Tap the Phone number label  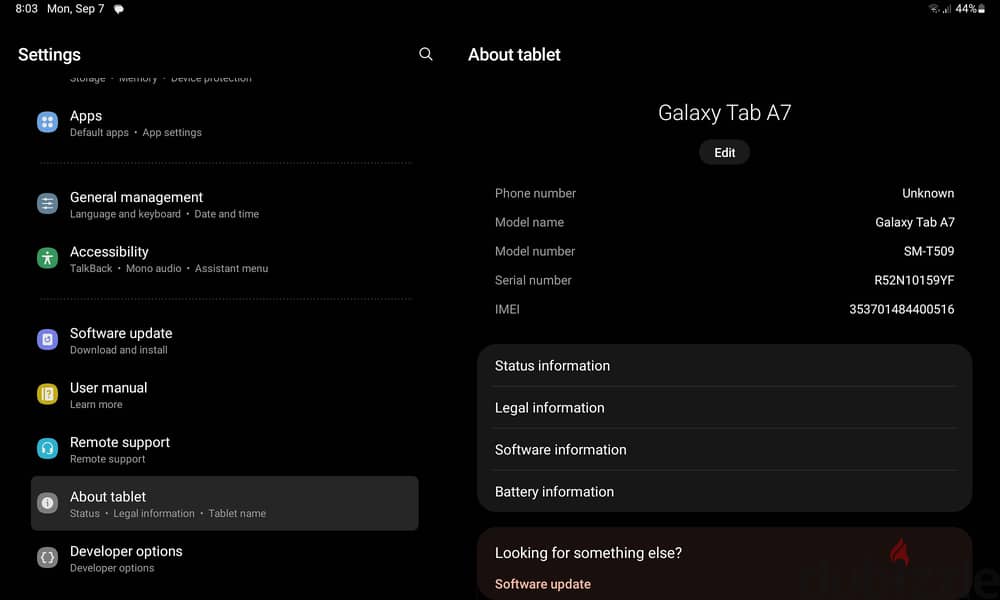coord(535,193)
